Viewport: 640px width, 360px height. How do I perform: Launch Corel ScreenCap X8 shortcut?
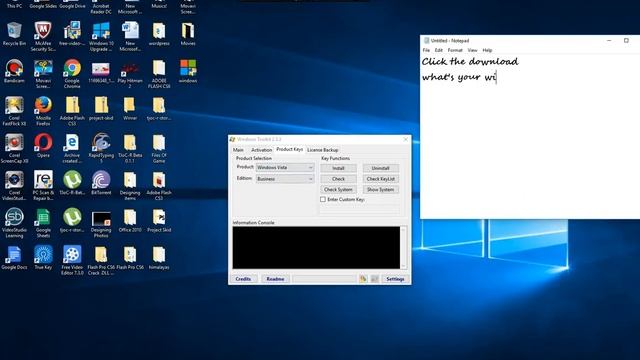[14, 149]
